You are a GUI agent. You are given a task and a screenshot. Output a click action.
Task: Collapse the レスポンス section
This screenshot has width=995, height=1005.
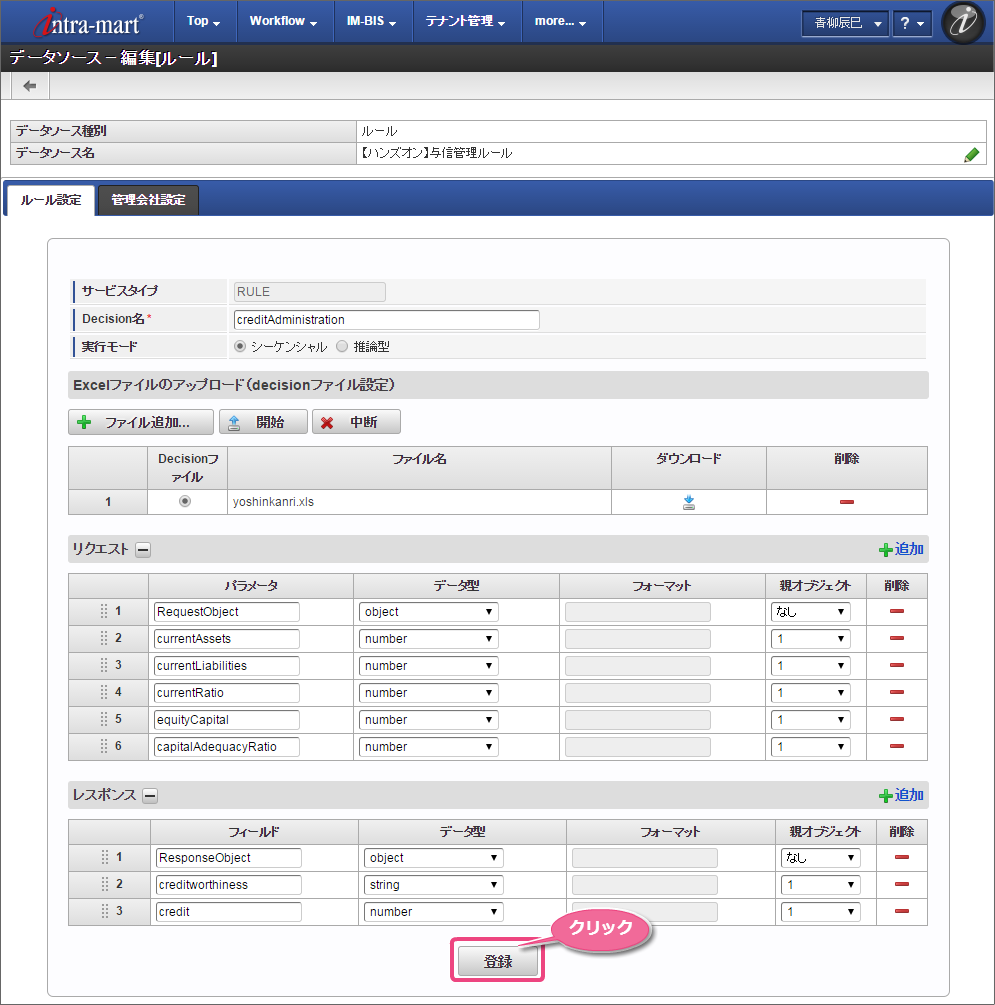(x=149, y=796)
